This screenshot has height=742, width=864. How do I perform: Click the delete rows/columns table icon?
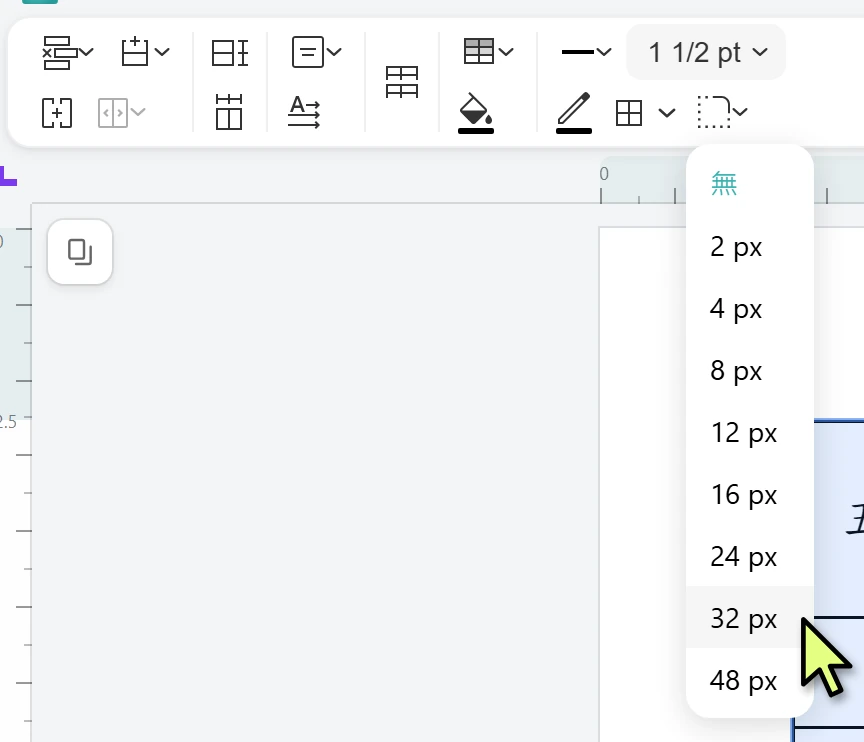click(x=60, y=53)
